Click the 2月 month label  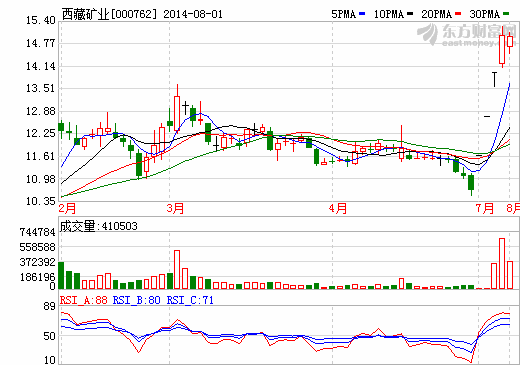(67, 209)
